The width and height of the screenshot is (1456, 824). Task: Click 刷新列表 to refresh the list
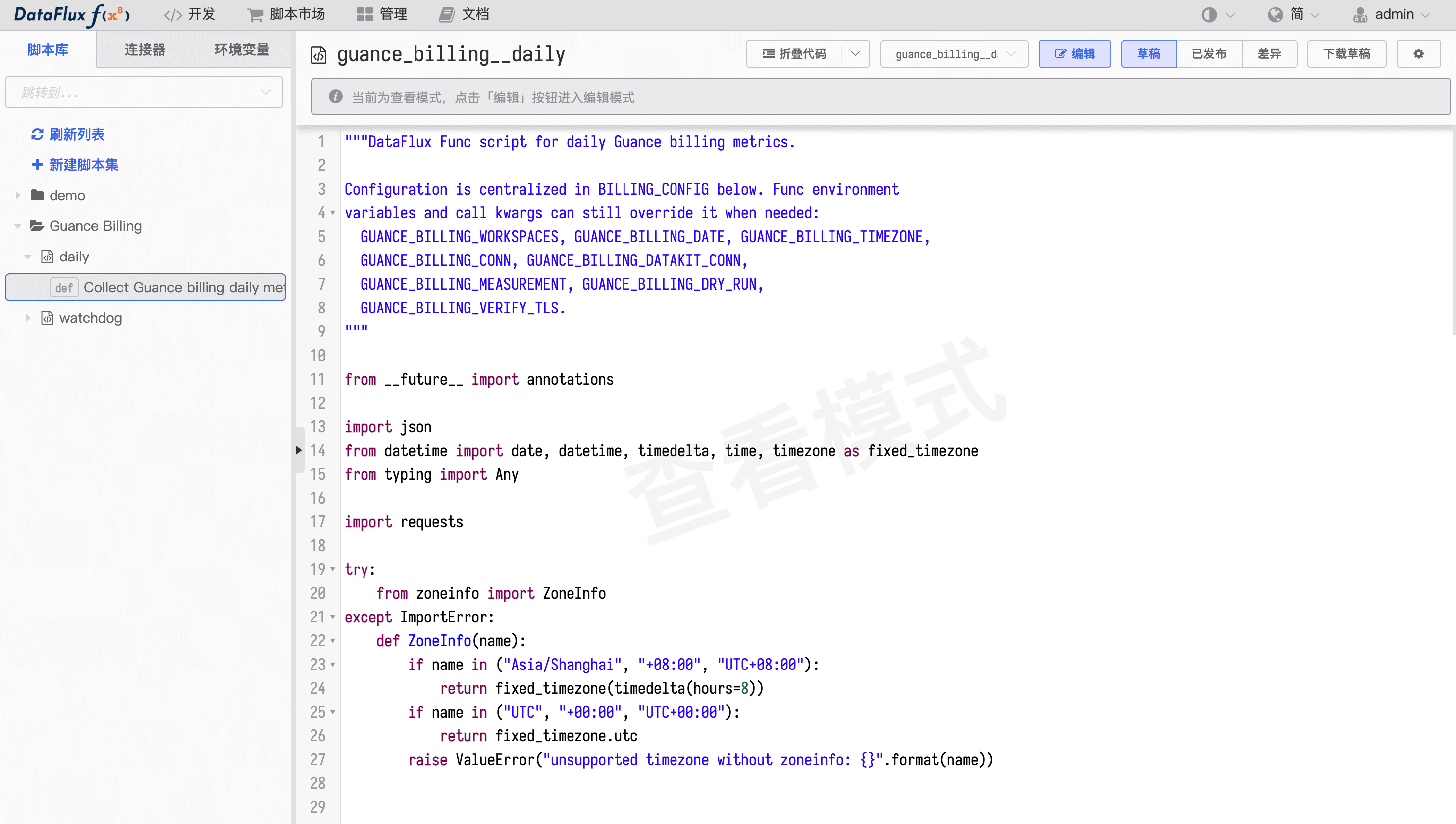click(x=68, y=134)
